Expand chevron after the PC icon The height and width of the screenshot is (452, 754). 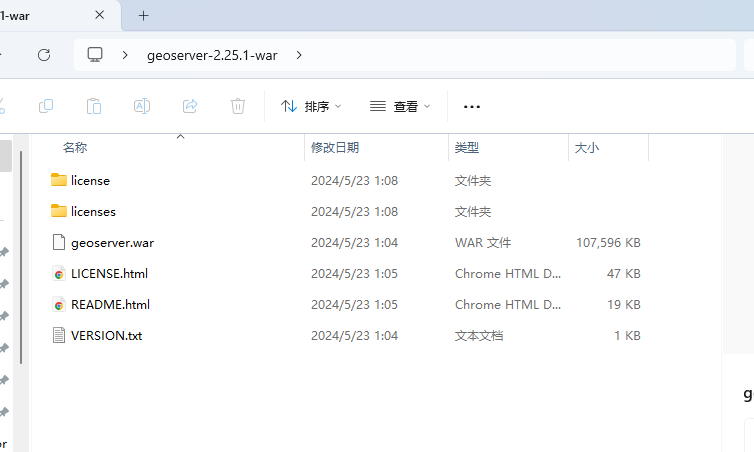(125, 55)
